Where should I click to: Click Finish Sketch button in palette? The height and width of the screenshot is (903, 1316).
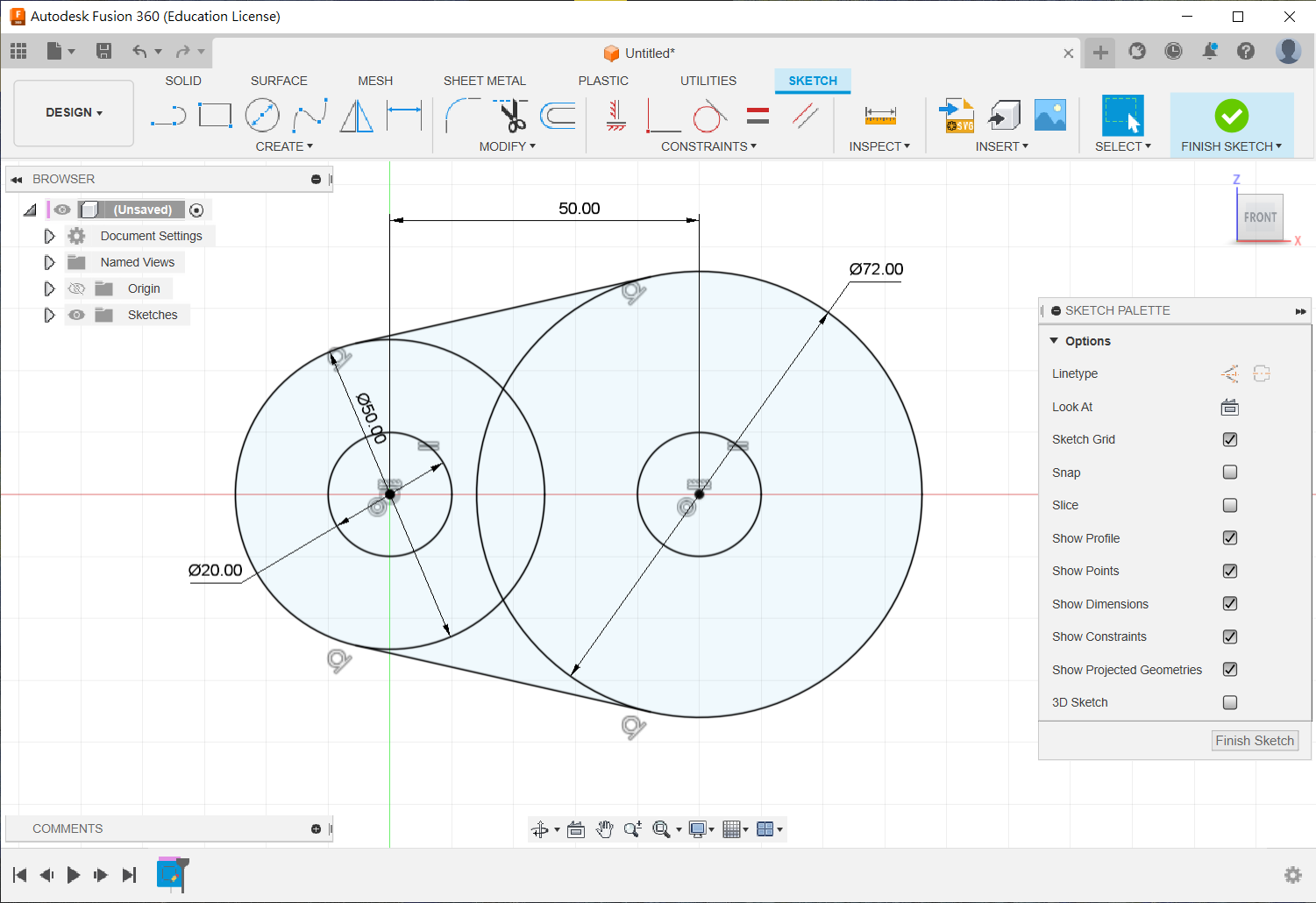click(1254, 741)
